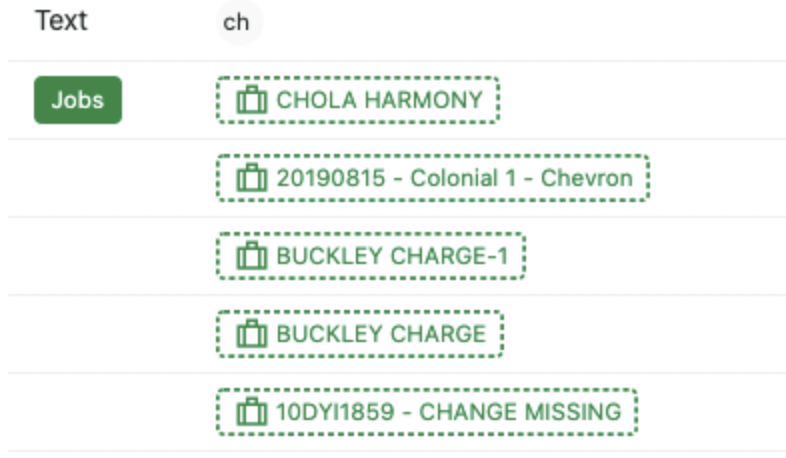This screenshot has height=458, width=786.
Task: Open the CHOLA HARMONY job
Action: point(358,100)
